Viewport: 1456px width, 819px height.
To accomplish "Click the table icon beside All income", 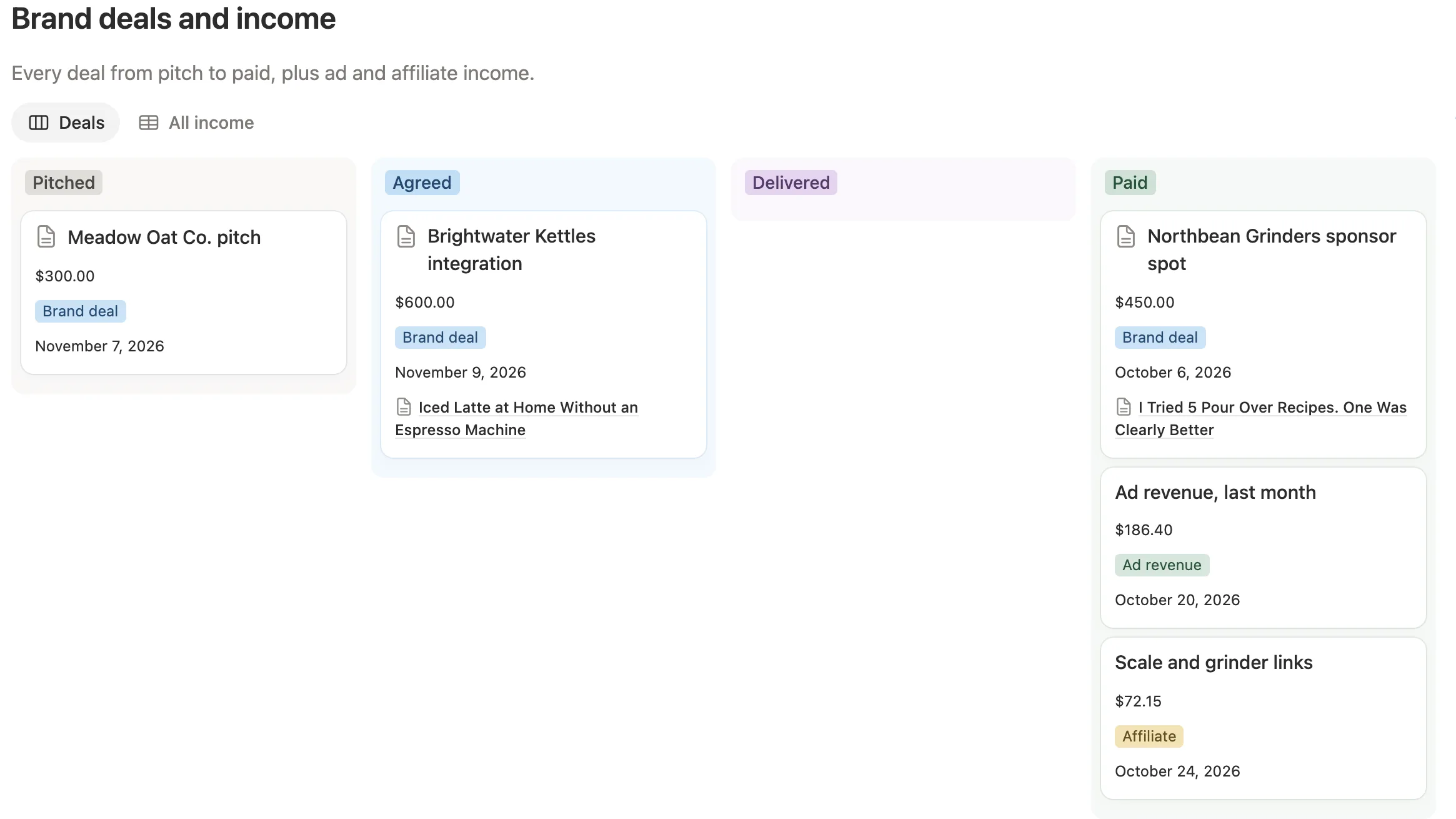I will coord(148,123).
